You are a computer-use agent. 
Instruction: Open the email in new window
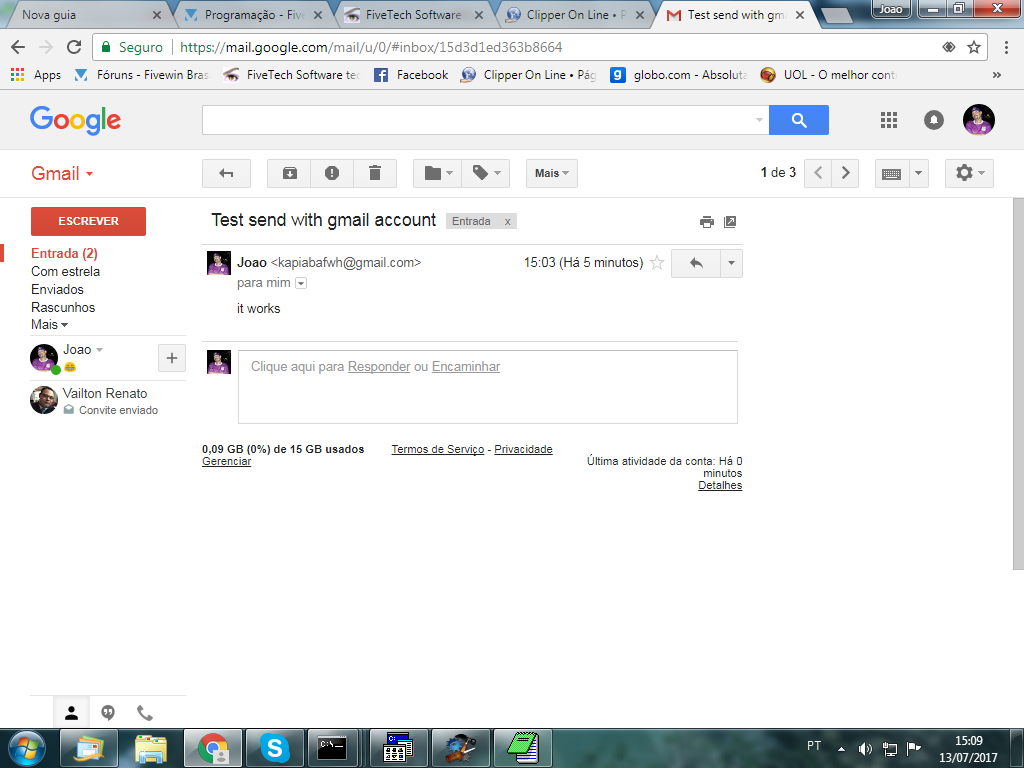730,222
